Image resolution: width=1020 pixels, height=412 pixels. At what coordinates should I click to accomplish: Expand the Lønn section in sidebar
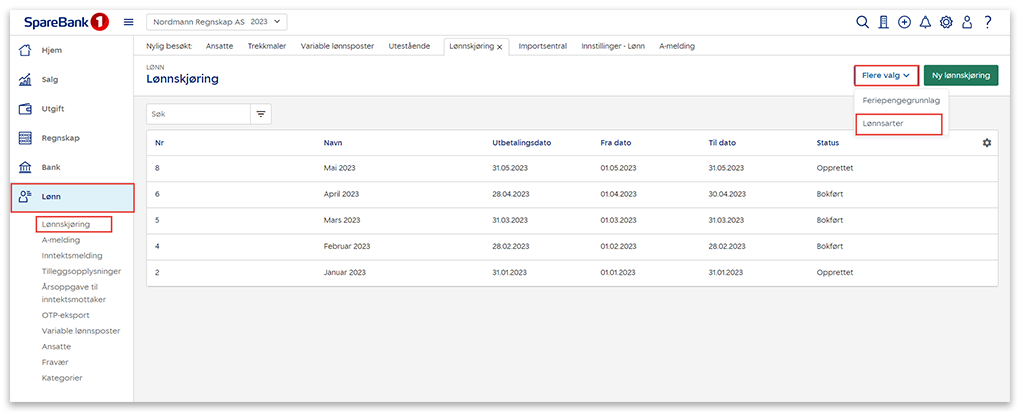(72, 198)
